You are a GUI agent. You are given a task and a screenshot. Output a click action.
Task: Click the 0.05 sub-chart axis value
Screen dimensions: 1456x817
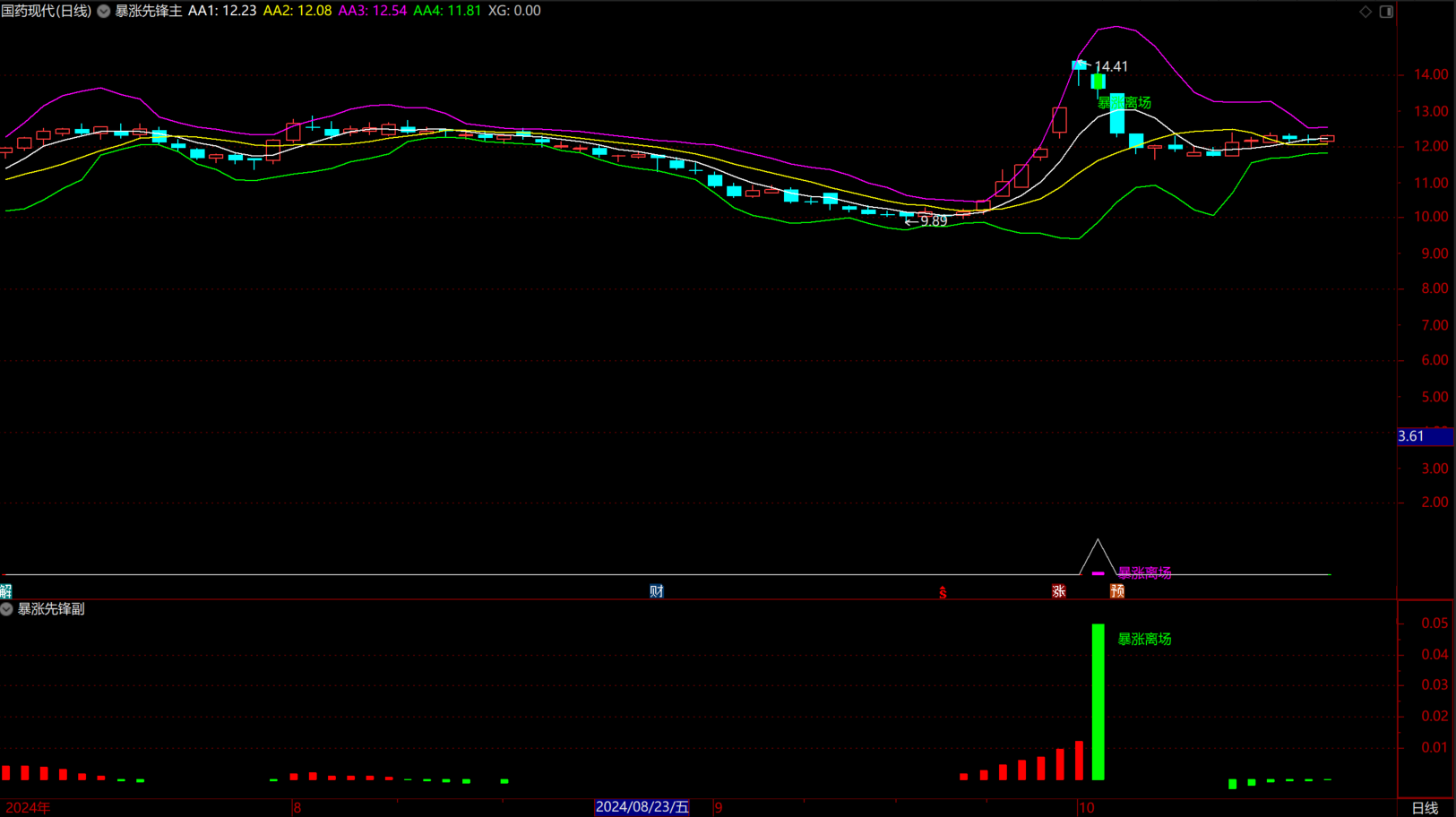click(1434, 623)
